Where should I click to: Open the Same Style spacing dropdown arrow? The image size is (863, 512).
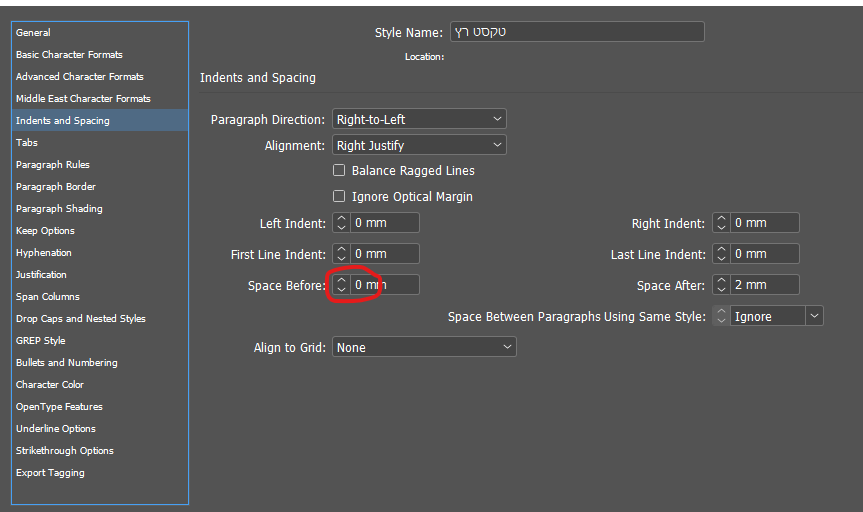click(x=814, y=317)
